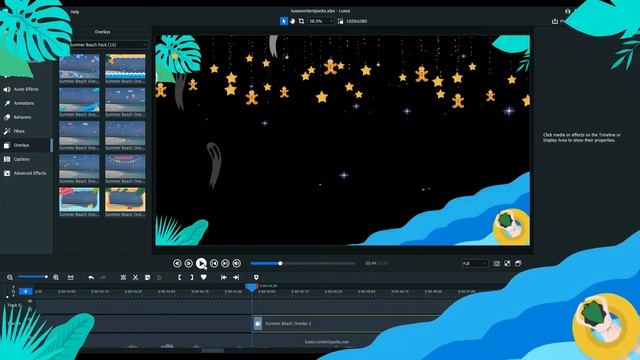Image resolution: width=640 pixels, height=360 pixels.
Task: Add a new track with plus button
Action: click(25, 291)
